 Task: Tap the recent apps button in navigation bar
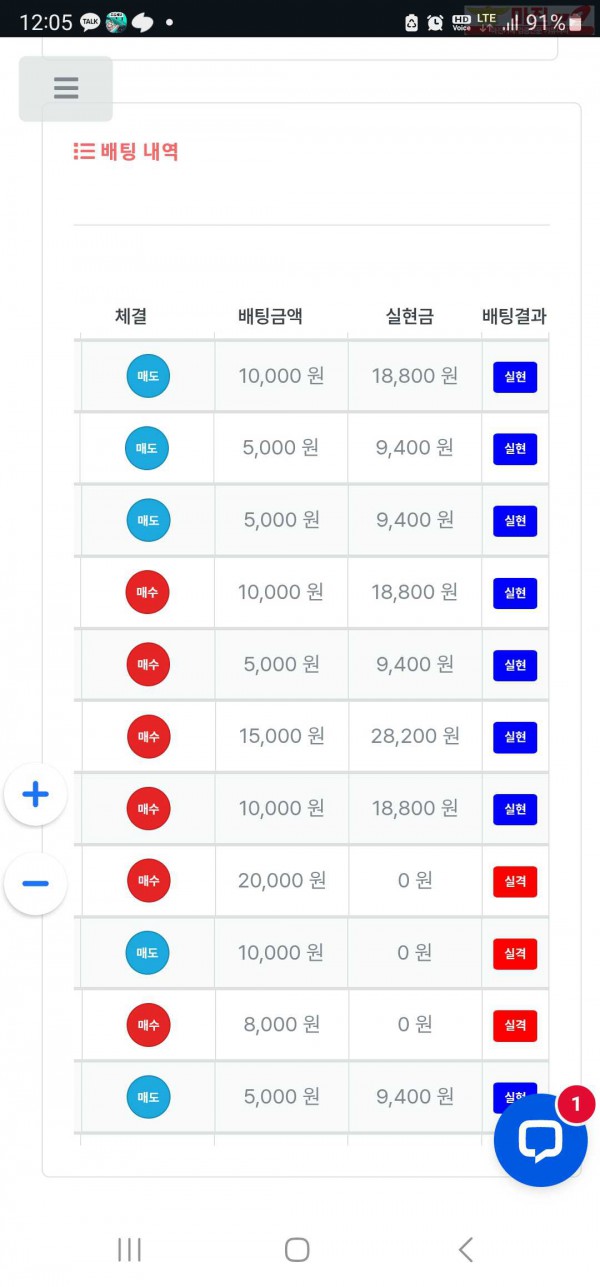click(x=130, y=1249)
